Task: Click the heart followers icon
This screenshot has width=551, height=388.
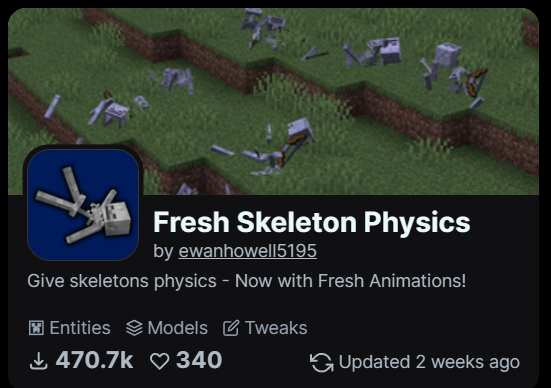Action: (x=160, y=361)
